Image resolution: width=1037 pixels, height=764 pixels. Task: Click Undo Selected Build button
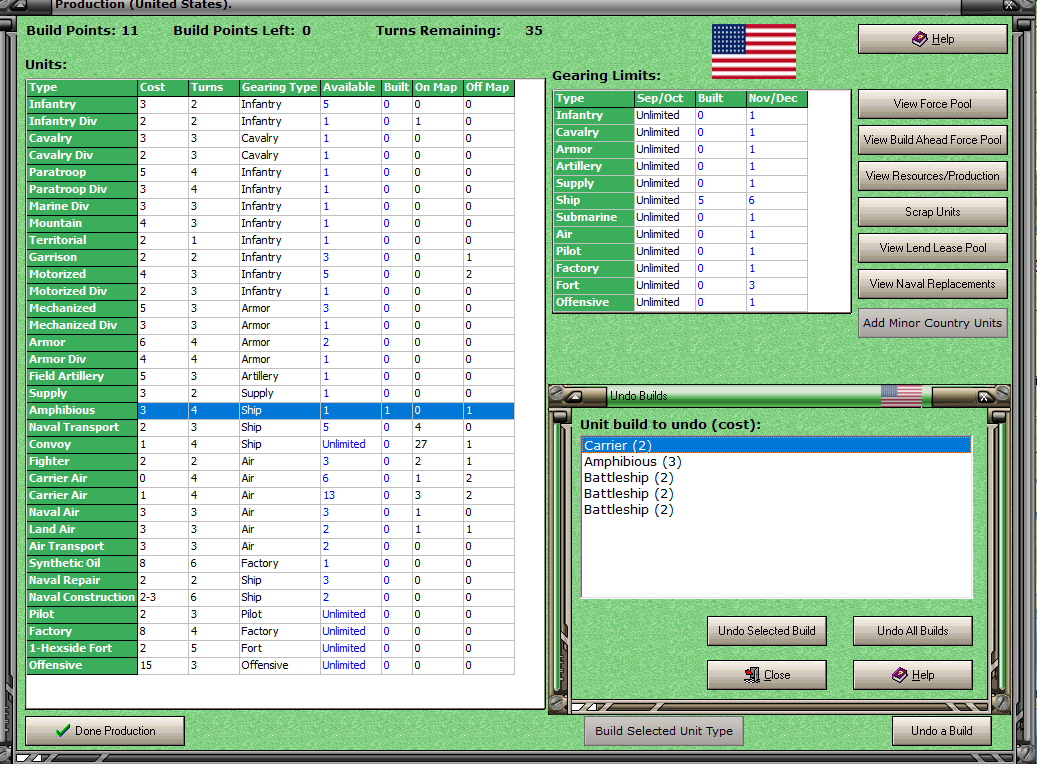pyautogui.click(x=767, y=631)
